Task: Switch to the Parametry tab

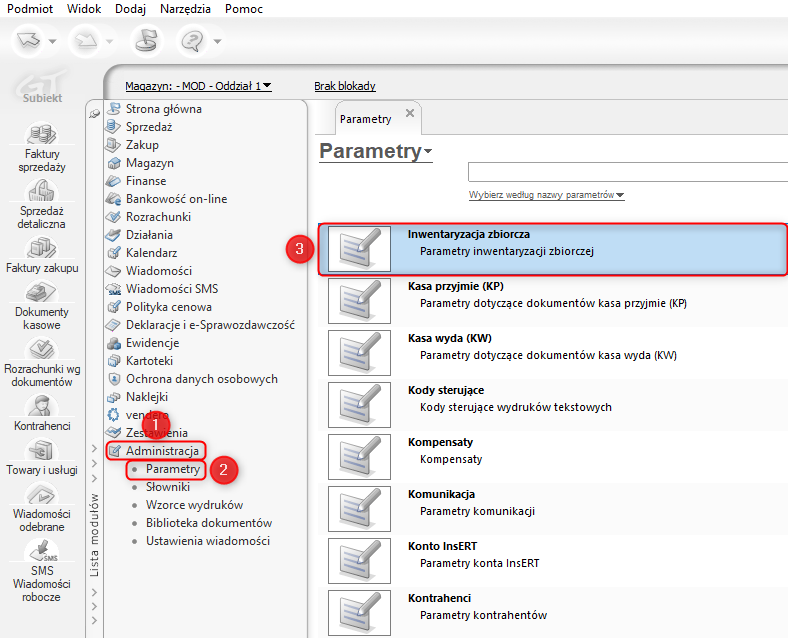Action: pyautogui.click(x=365, y=119)
